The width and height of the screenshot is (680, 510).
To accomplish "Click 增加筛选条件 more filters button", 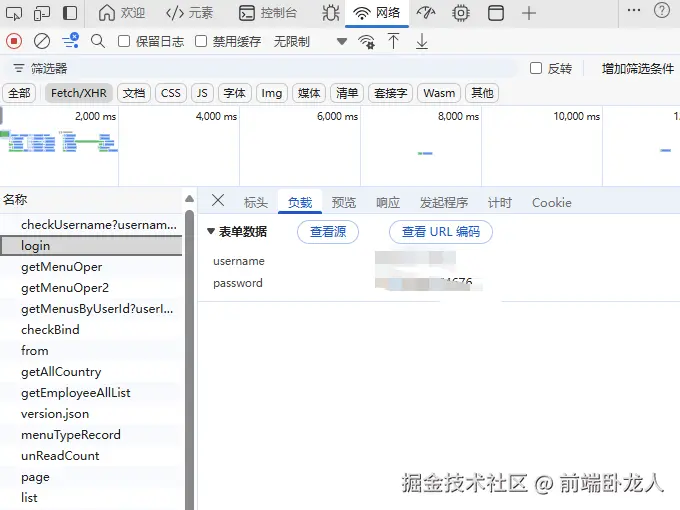I will 638,69.
